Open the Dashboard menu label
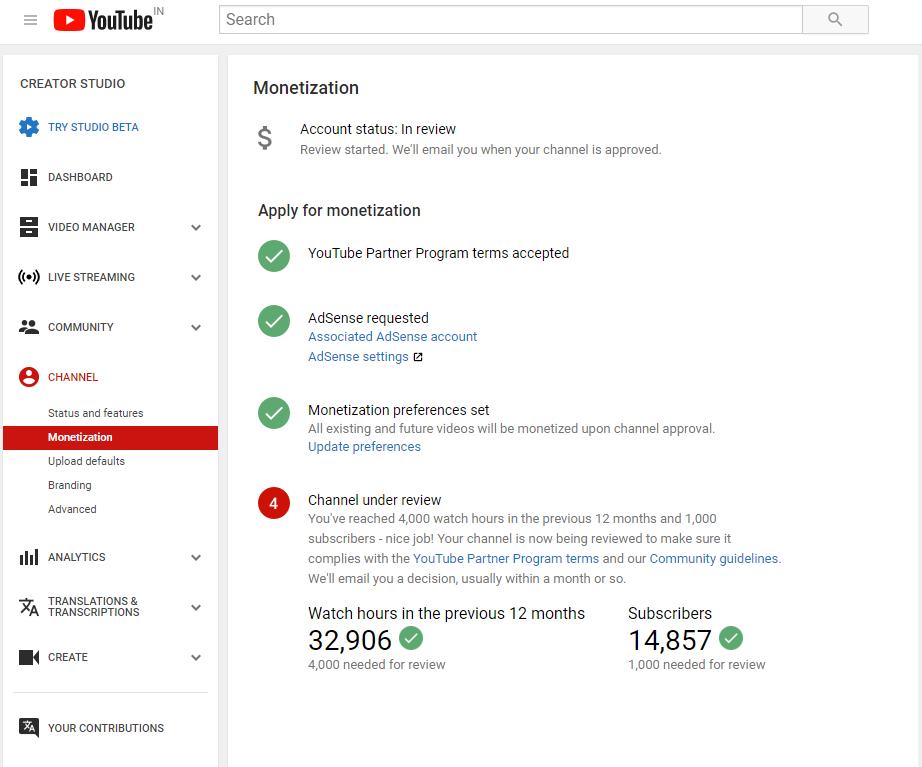922x767 pixels. tap(80, 177)
